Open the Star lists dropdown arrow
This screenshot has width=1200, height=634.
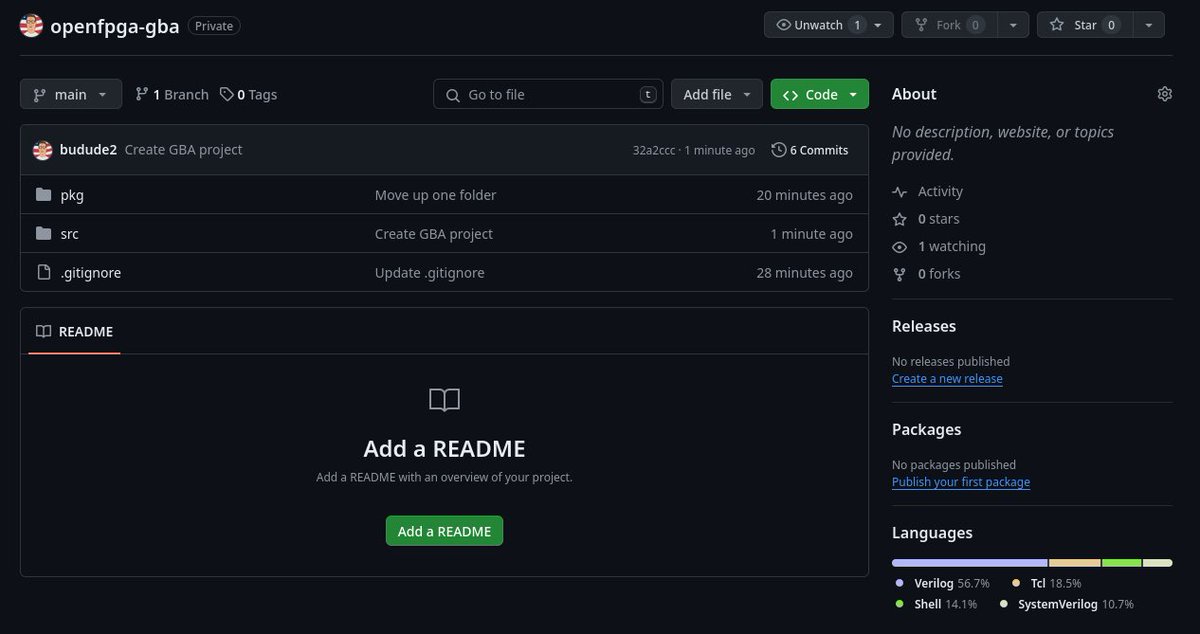click(1148, 25)
